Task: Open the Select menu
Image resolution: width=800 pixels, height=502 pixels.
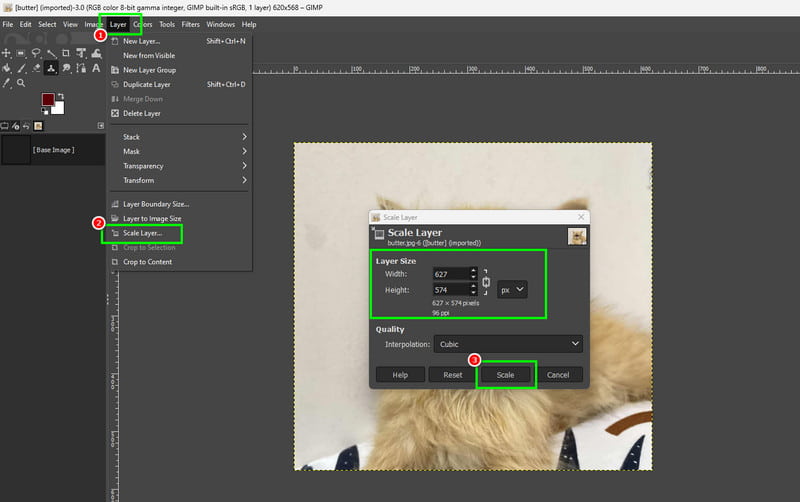Action: 47,24
